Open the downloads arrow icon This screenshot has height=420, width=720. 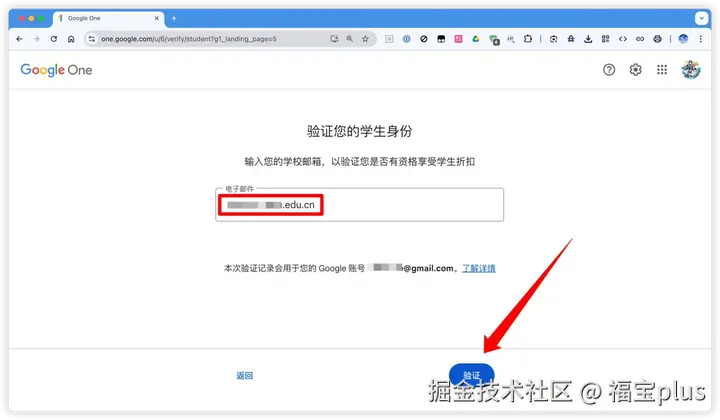588,39
